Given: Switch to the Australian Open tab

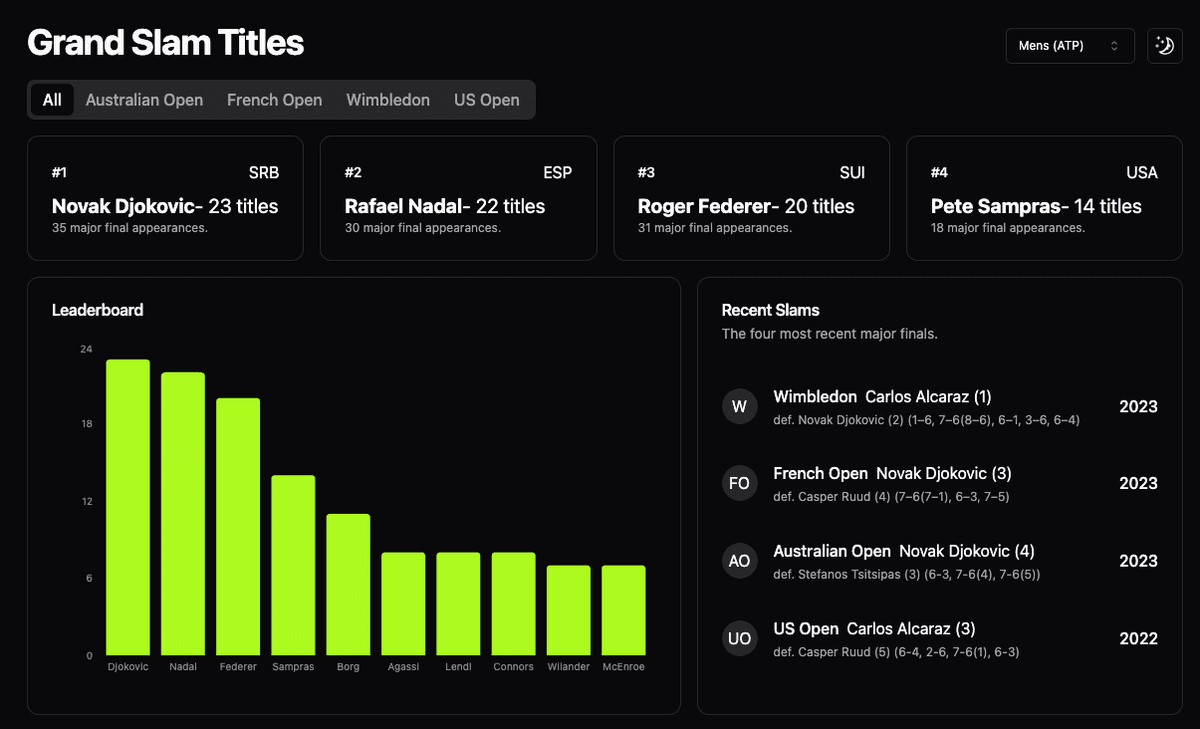Looking at the screenshot, I should [144, 100].
